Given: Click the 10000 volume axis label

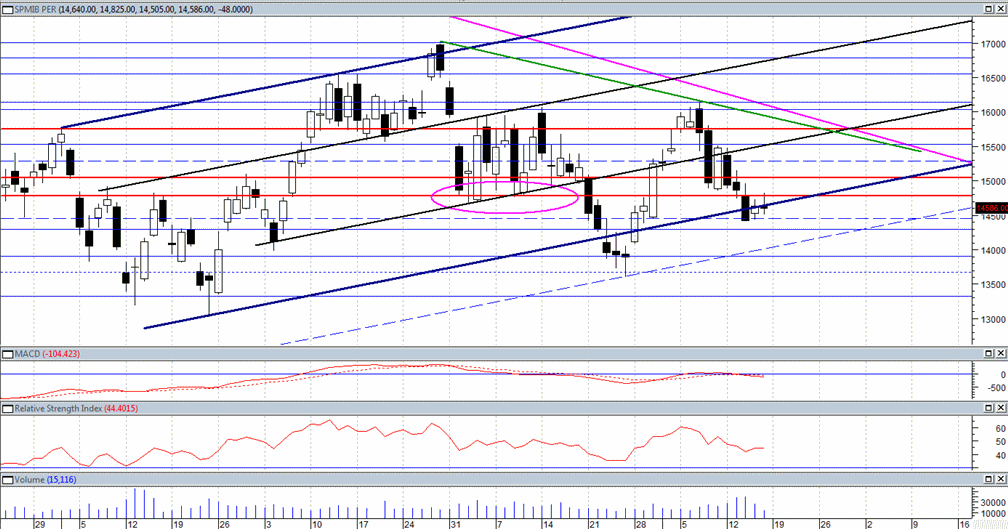Looking at the screenshot, I should click(x=994, y=514).
